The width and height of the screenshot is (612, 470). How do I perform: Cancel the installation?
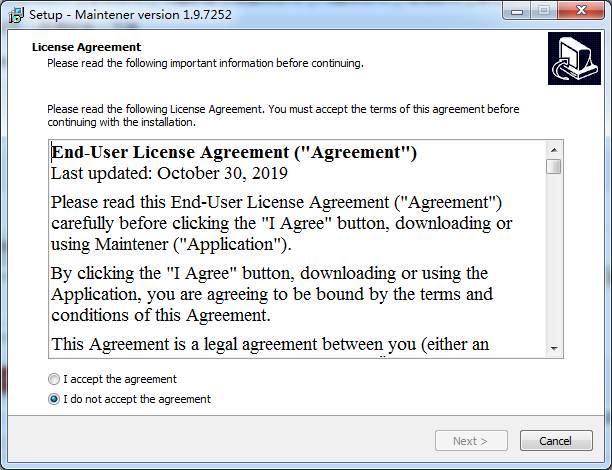pyautogui.click(x=555, y=441)
